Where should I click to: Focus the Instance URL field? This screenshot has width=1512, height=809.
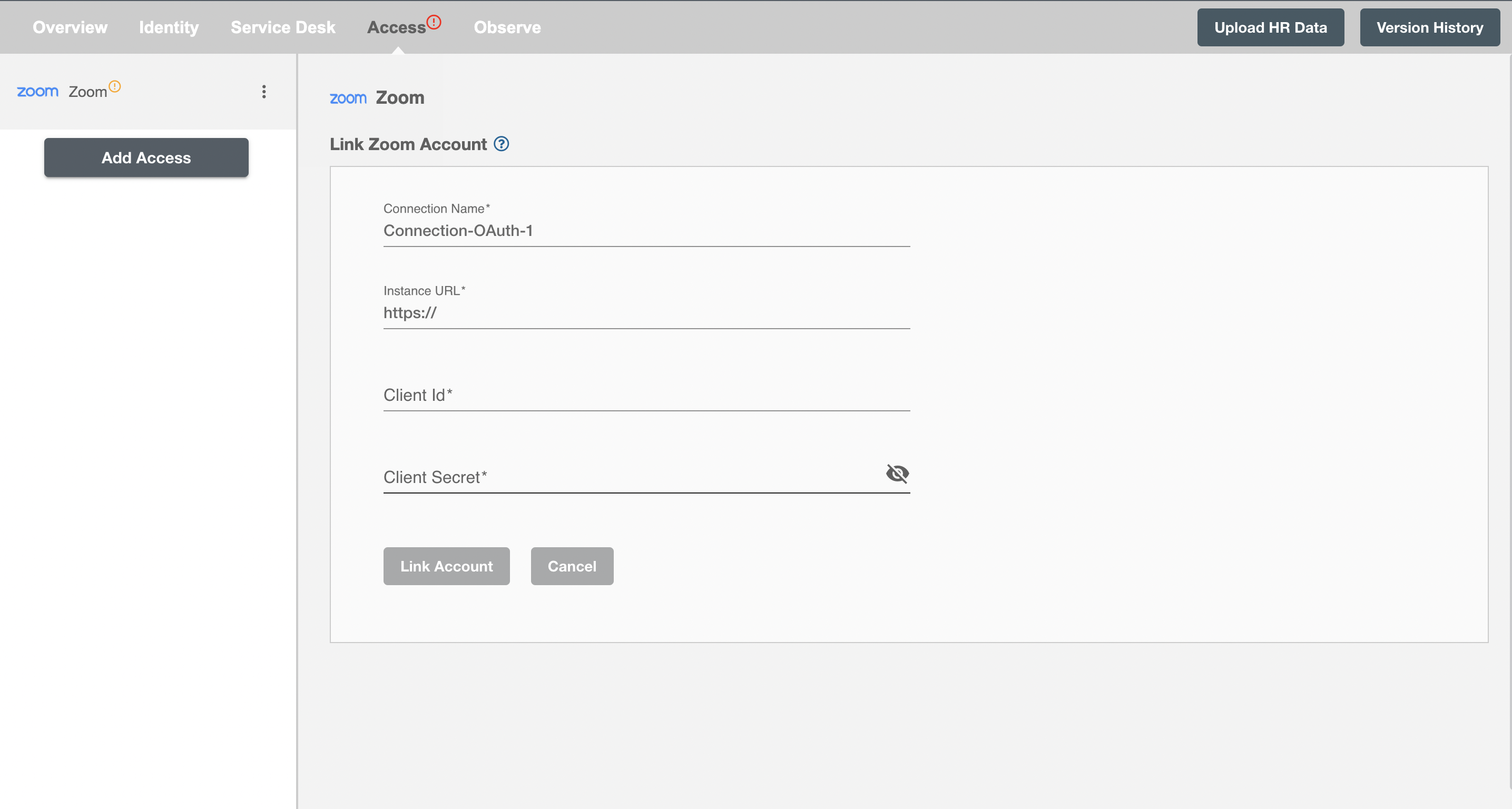(x=646, y=313)
